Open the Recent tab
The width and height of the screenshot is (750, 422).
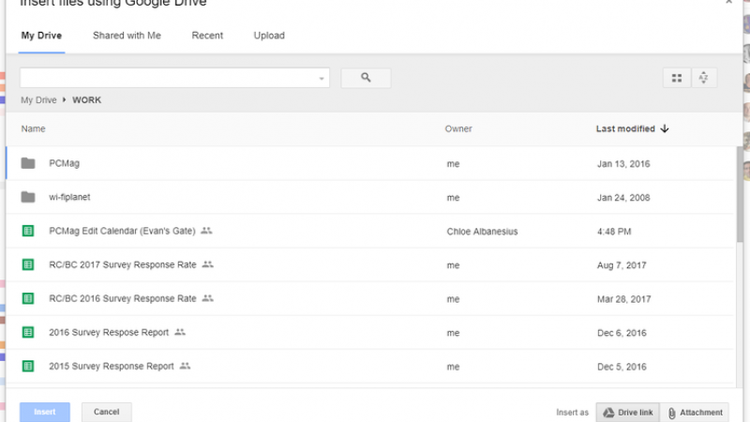207,35
